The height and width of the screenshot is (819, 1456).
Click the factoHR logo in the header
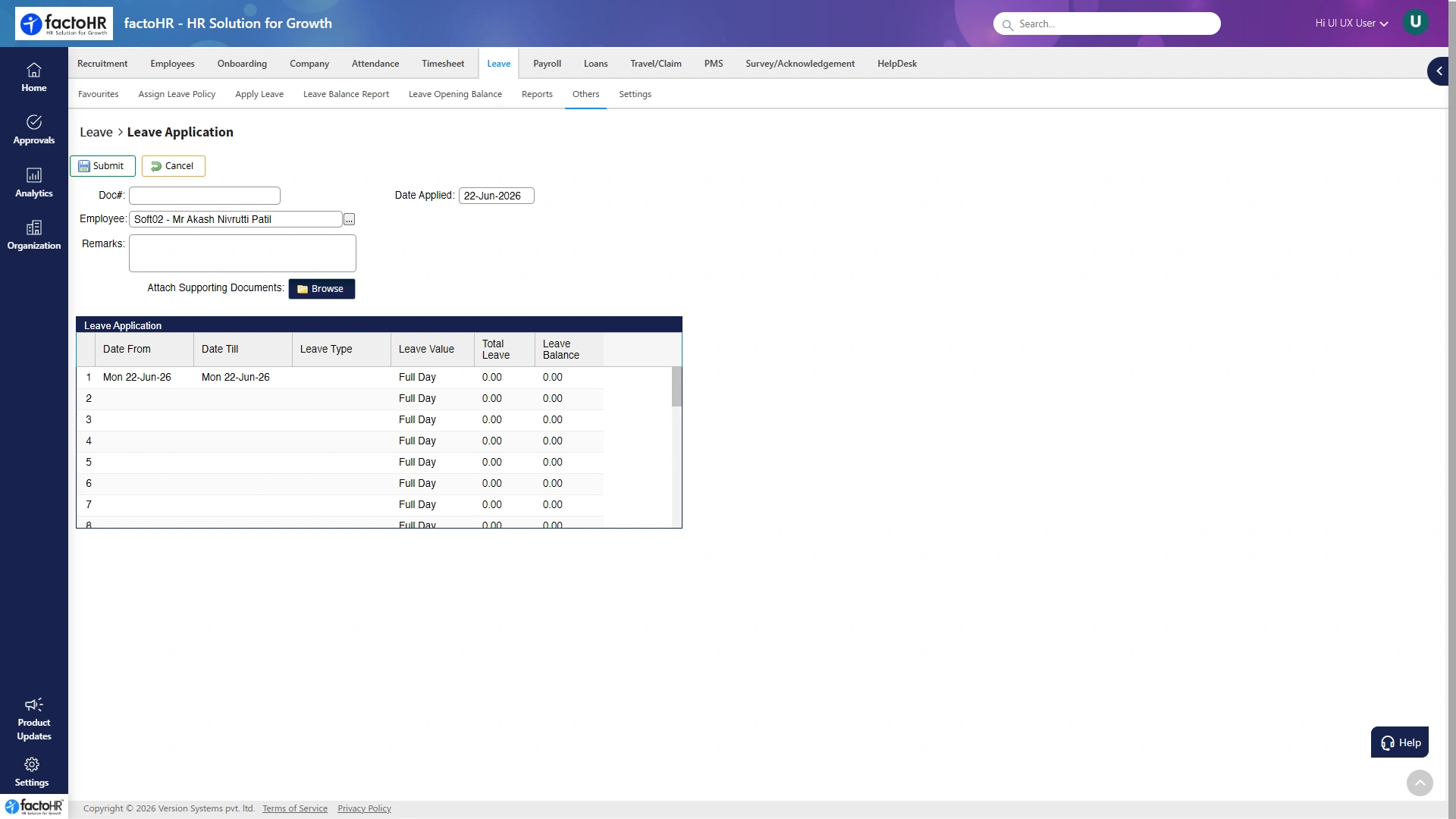pyautogui.click(x=64, y=24)
